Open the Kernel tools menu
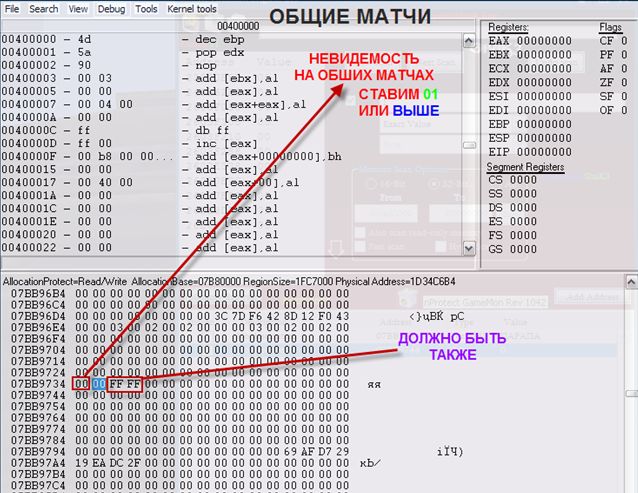Image resolution: width=638 pixels, height=493 pixels. click(192, 9)
